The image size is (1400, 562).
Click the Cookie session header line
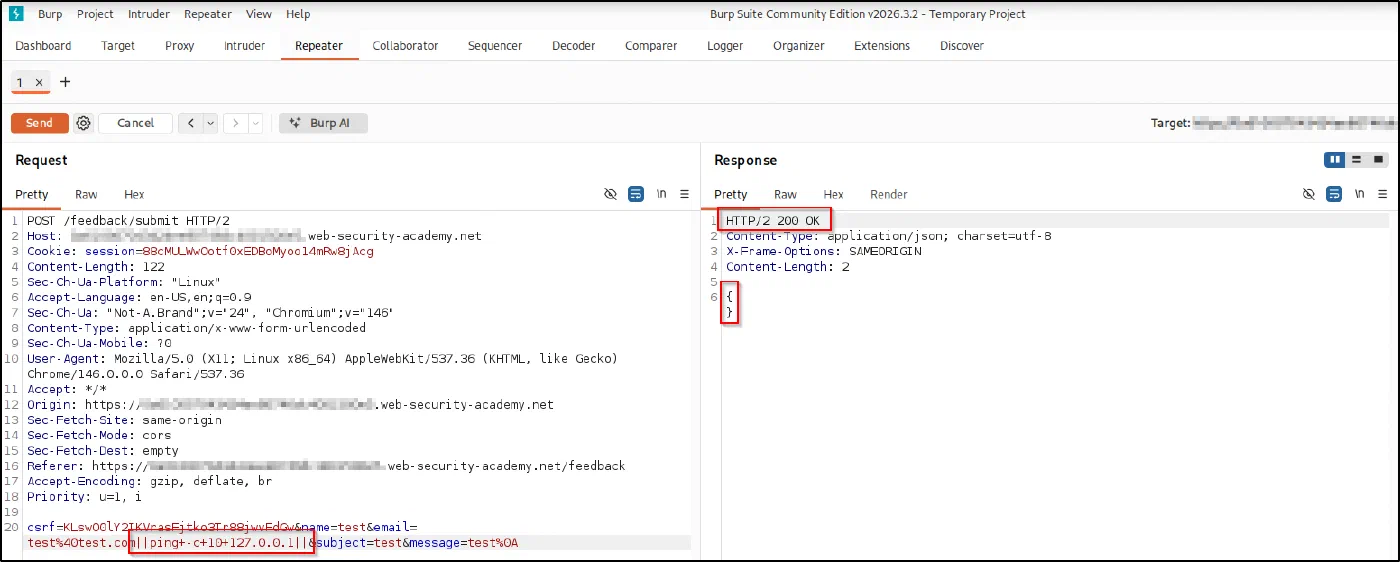point(200,251)
